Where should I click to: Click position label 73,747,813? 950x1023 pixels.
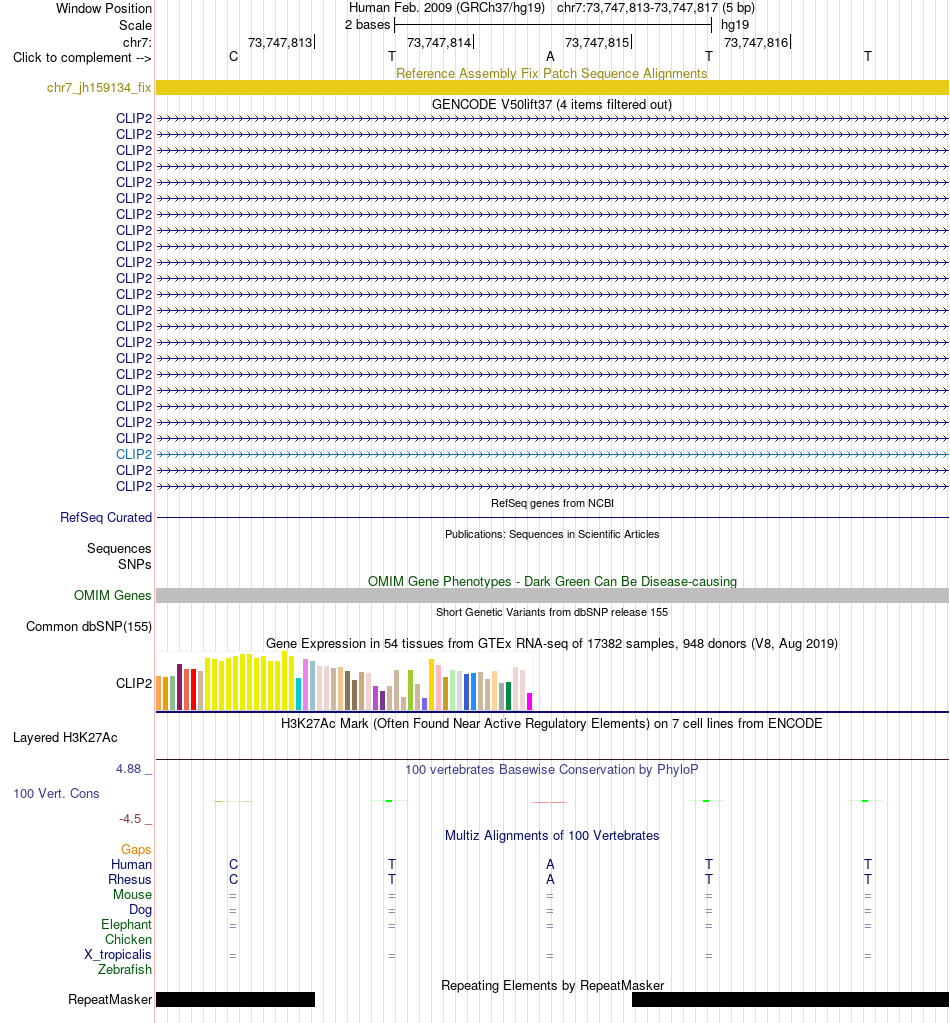(x=280, y=42)
